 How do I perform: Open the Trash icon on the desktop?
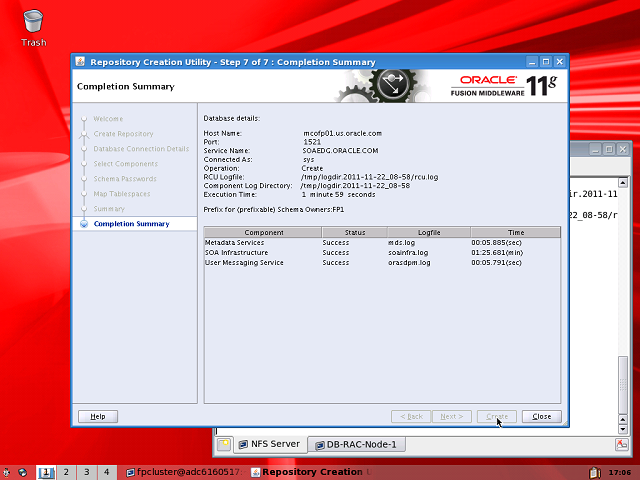point(33,28)
